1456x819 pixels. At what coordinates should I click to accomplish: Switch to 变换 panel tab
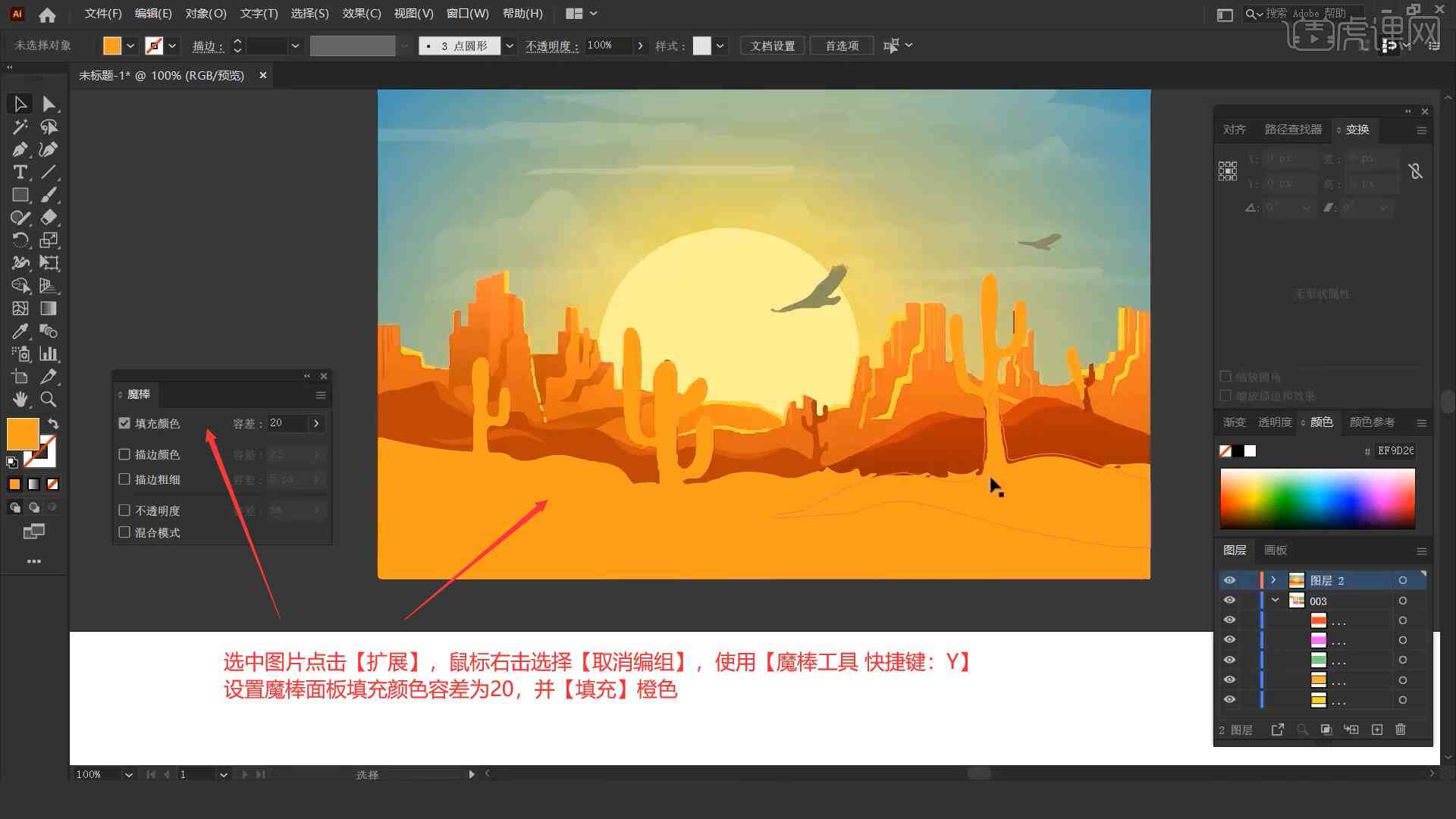coord(1356,129)
